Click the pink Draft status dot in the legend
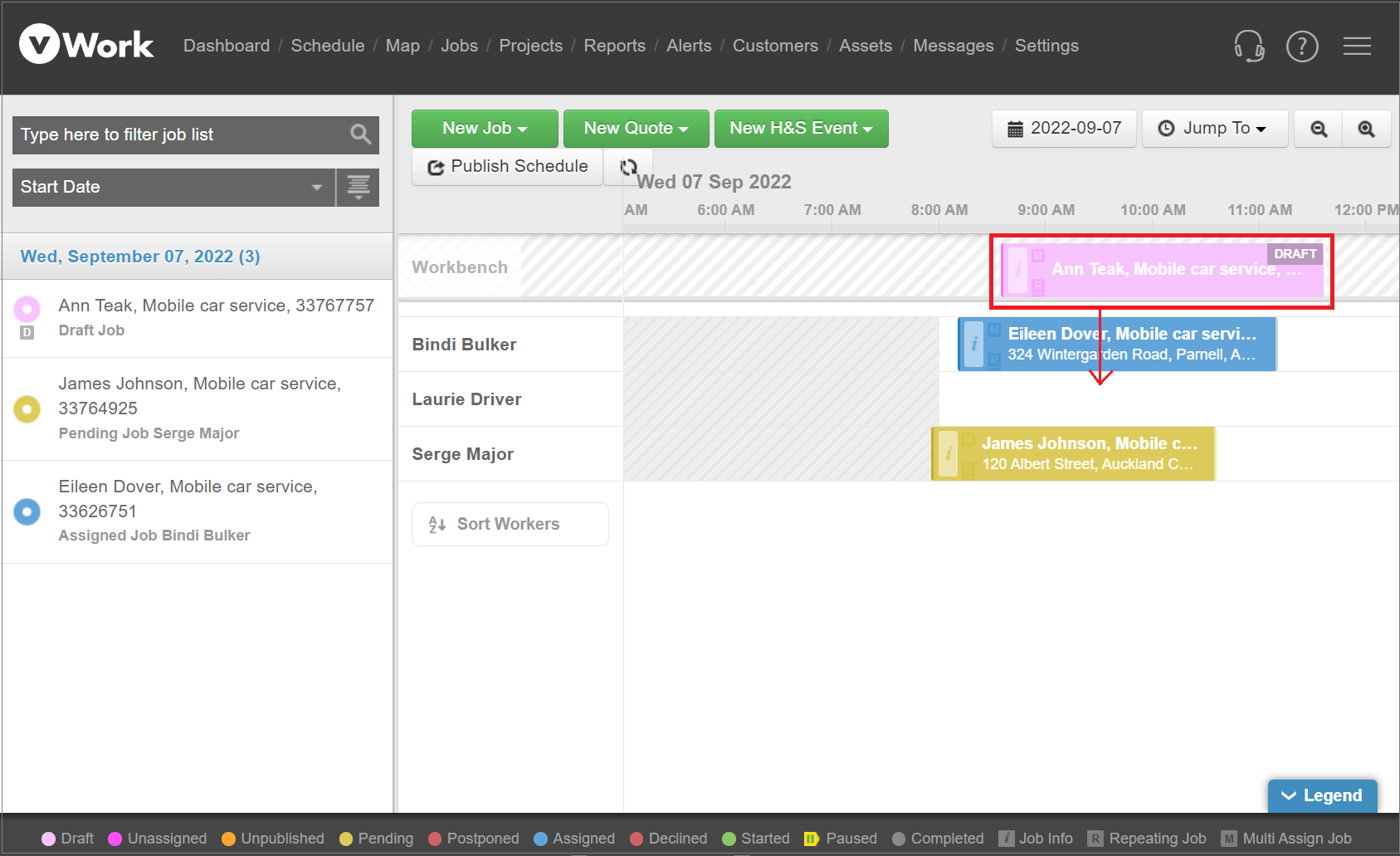The image size is (1400, 856). point(49,839)
